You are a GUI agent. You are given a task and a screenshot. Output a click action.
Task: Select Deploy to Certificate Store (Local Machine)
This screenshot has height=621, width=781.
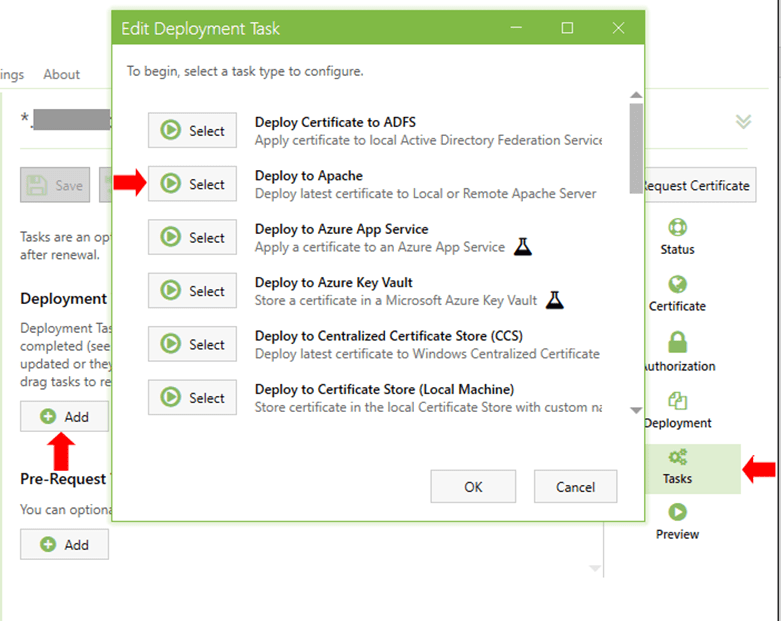193,398
